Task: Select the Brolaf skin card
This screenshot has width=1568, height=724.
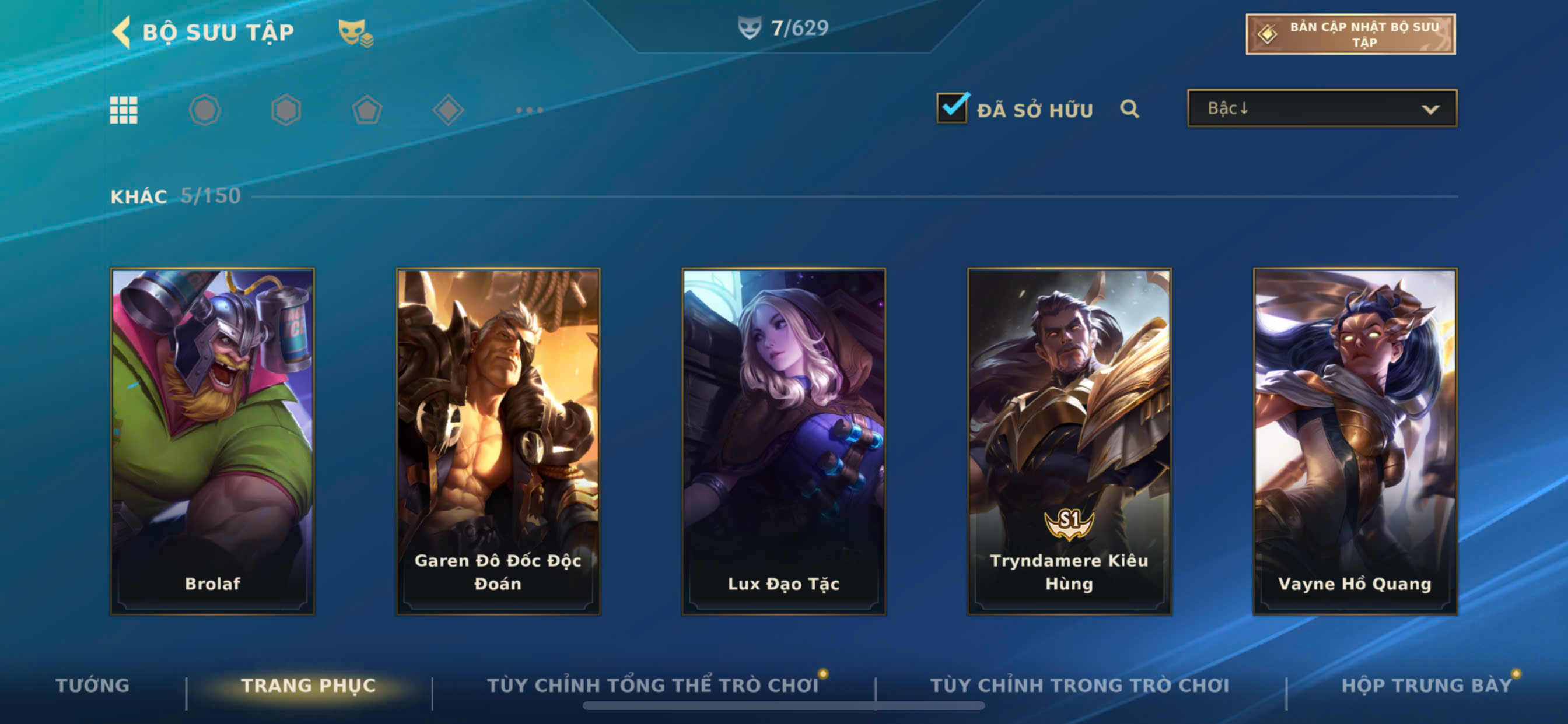Action: (212, 441)
